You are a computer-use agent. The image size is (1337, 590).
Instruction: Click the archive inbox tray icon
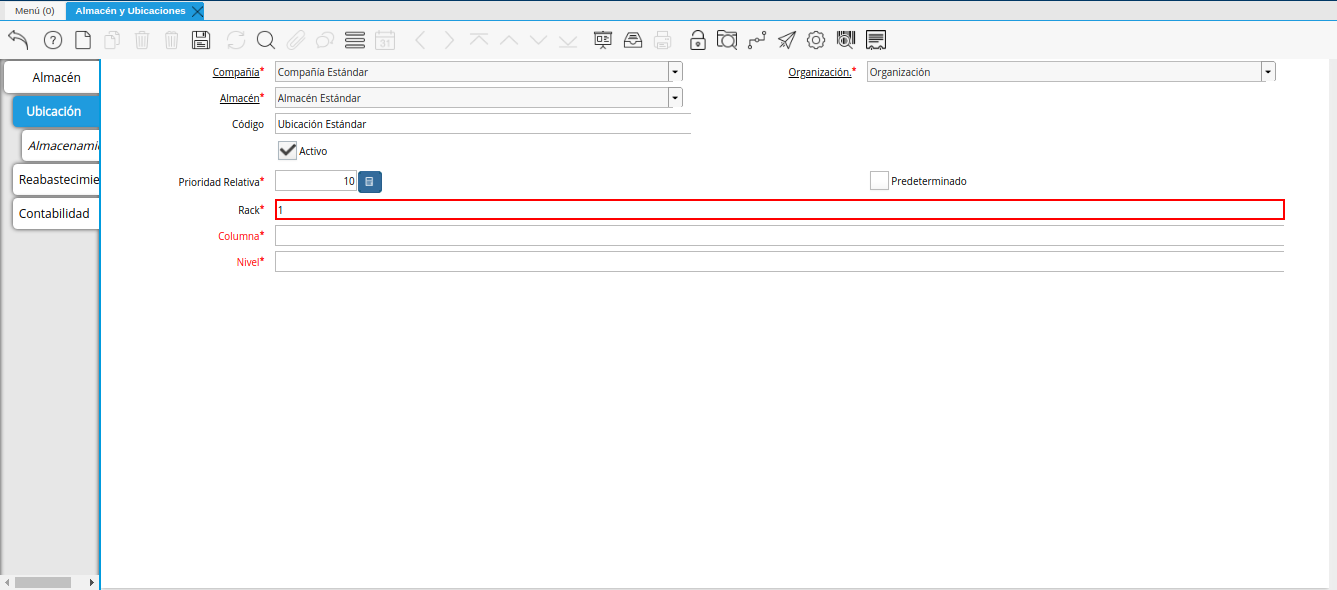633,40
